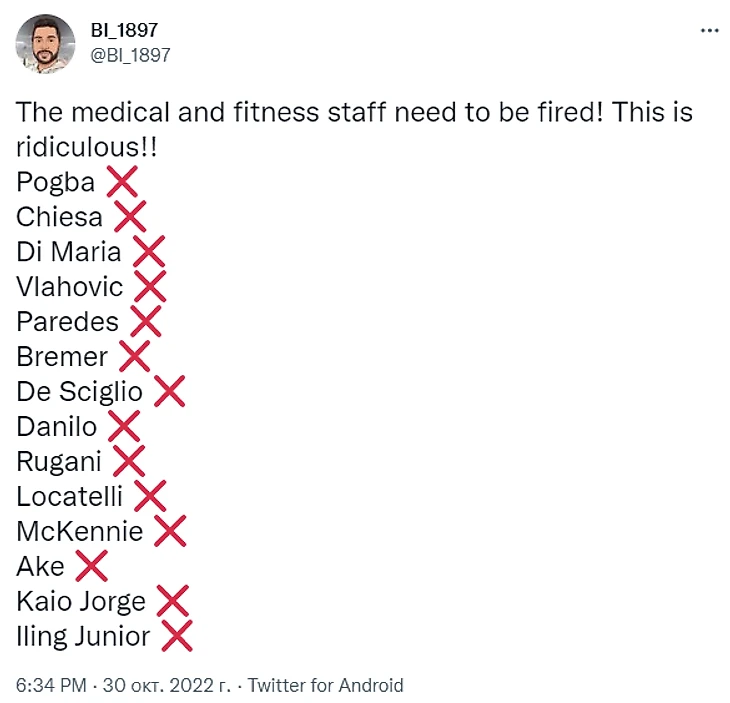
Task: Click the red X next to Ake
Action: (x=91, y=567)
